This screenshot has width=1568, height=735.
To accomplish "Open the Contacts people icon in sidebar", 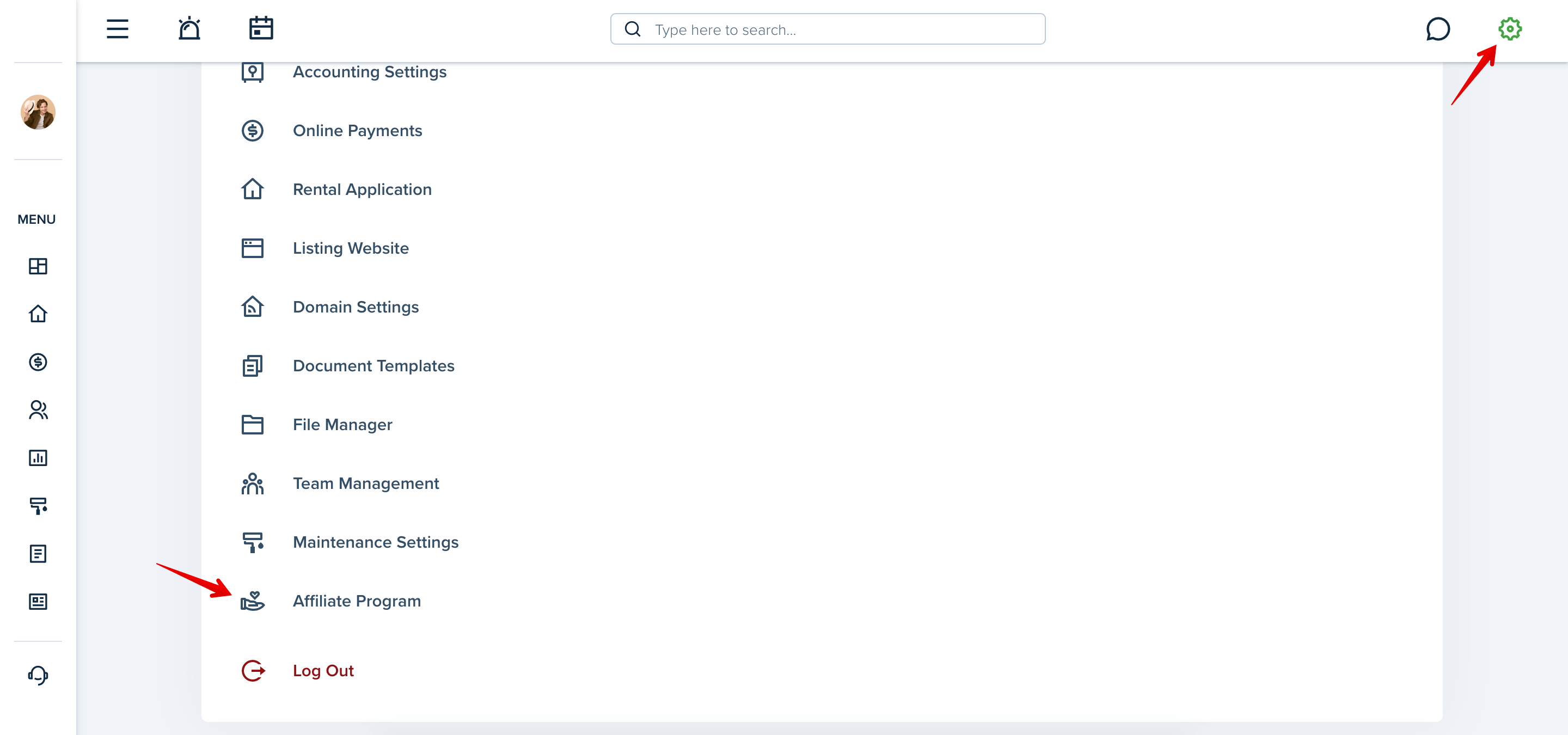I will [38, 410].
